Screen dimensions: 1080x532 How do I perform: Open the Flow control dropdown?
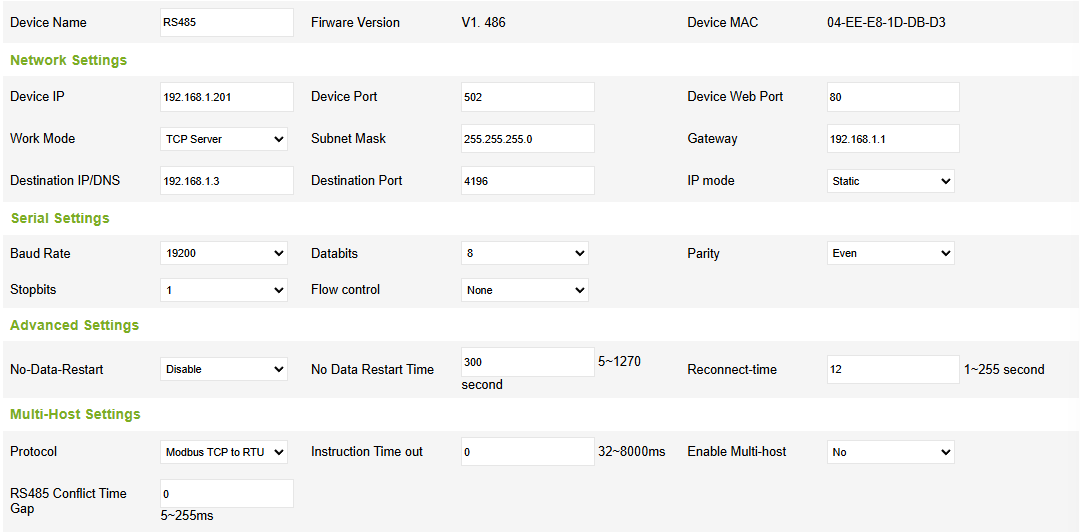tap(525, 290)
